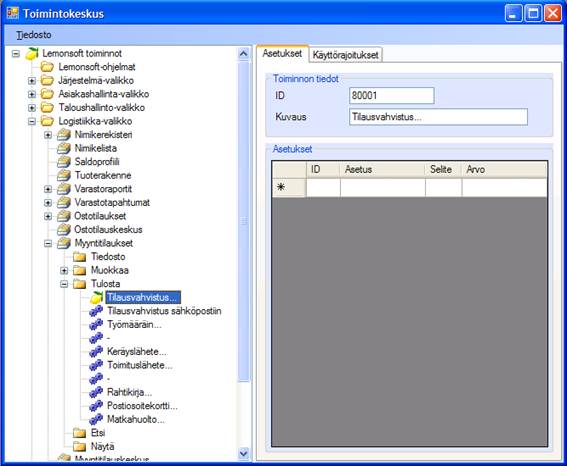Collapse the Tulosta folder node

(x=64, y=284)
